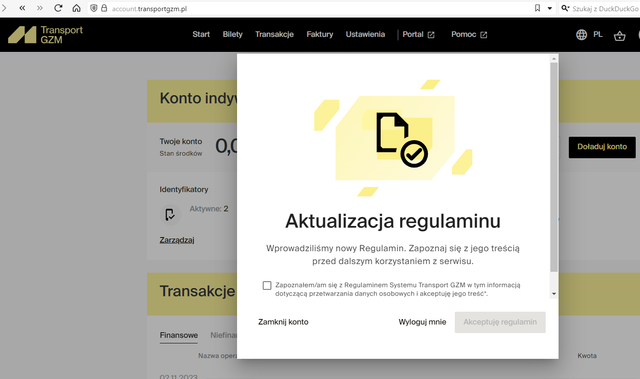
Task: Click the globe language icon
Action: click(x=581, y=35)
